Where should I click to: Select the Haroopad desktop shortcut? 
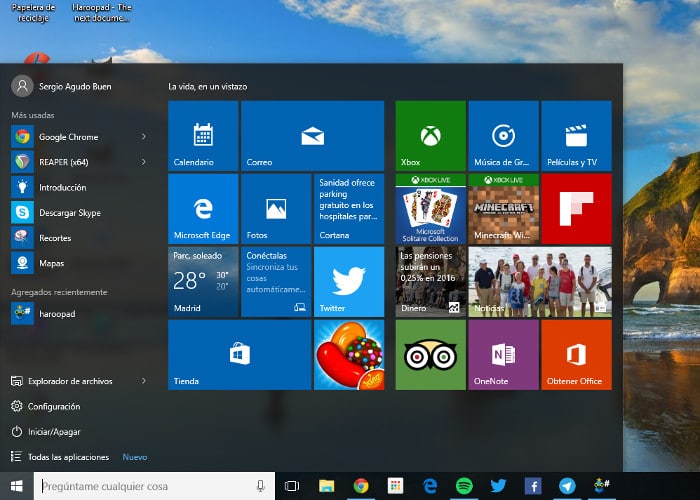[101, 12]
